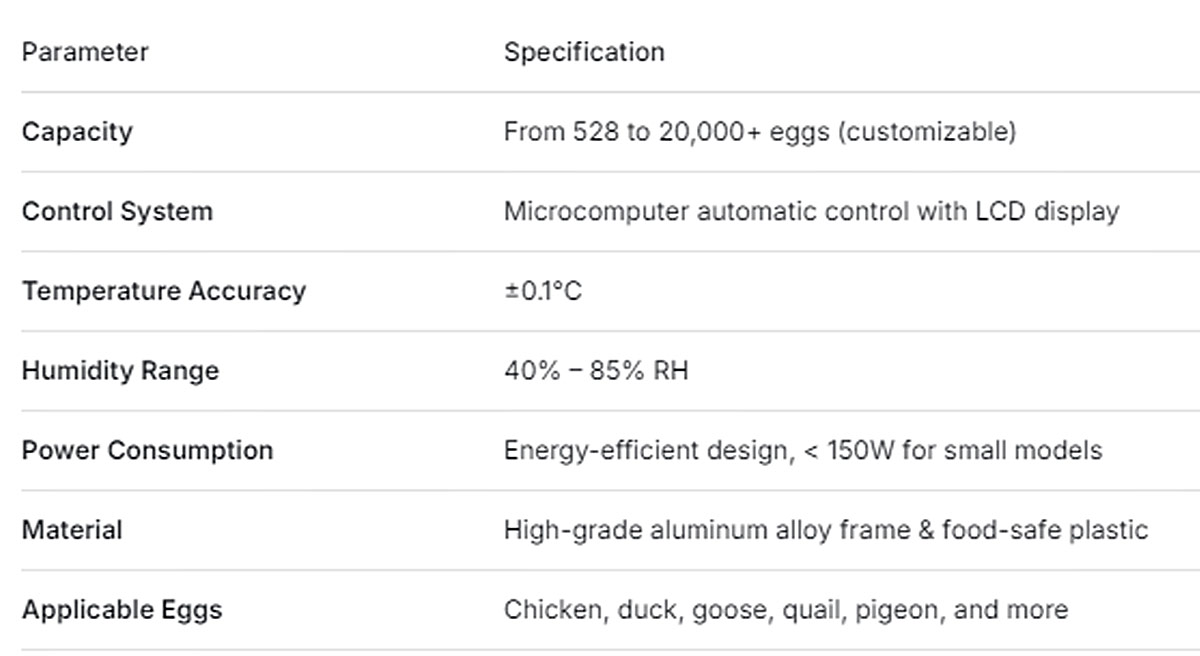Image resolution: width=1200 pixels, height=656 pixels.
Task: Click the Material row label
Action: tap(72, 530)
